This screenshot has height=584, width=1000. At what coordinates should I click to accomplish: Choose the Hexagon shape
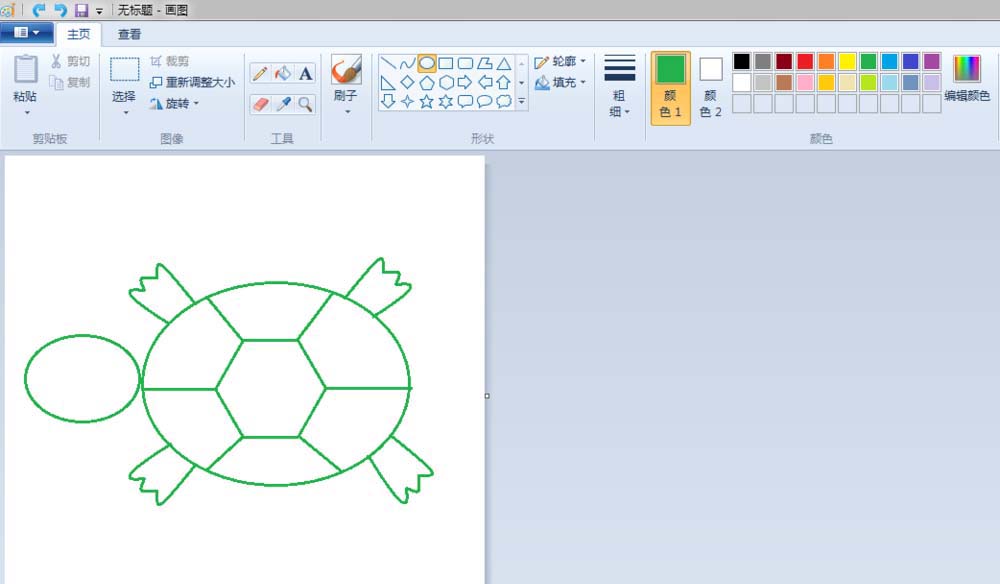(446, 82)
